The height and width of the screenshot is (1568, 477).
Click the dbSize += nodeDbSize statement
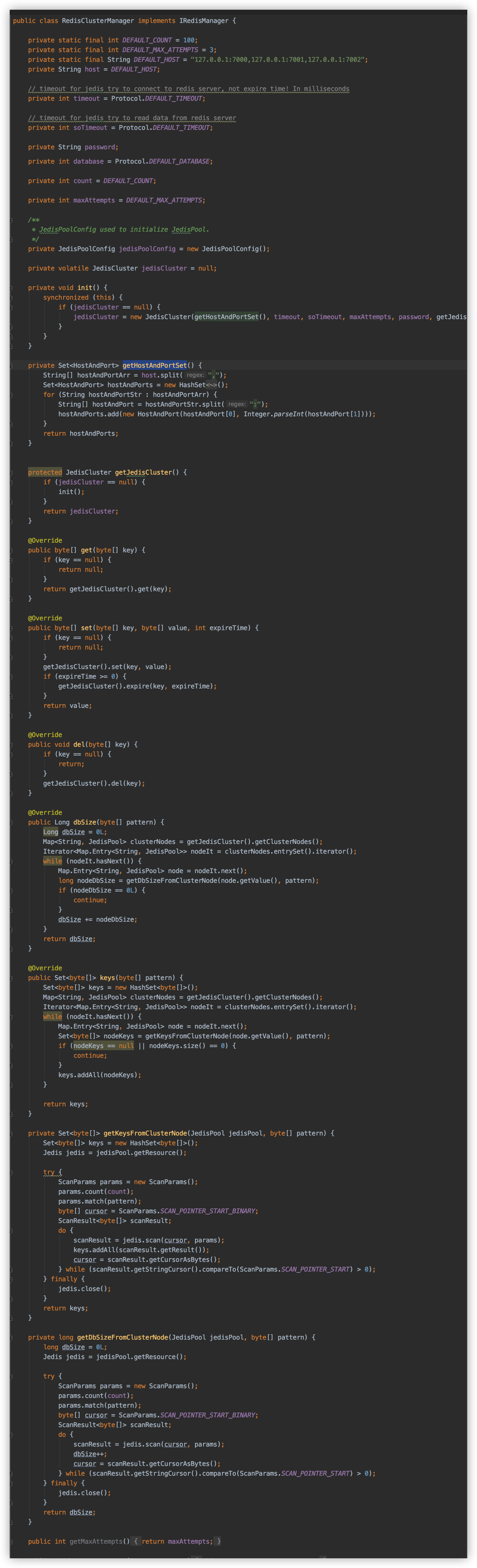tap(98, 920)
